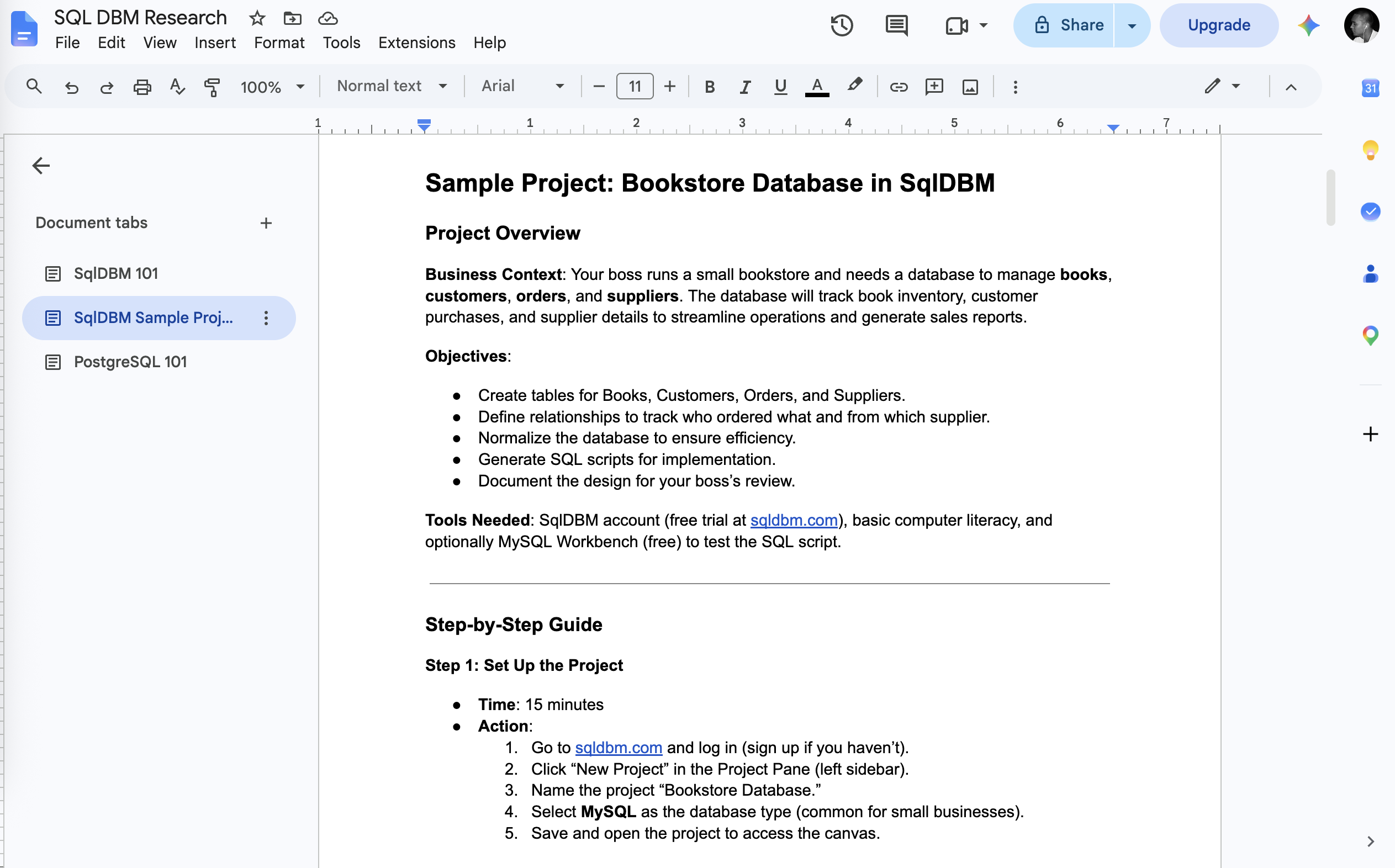The width and height of the screenshot is (1395, 868).
Task: Undo the last action
Action: pos(71,87)
